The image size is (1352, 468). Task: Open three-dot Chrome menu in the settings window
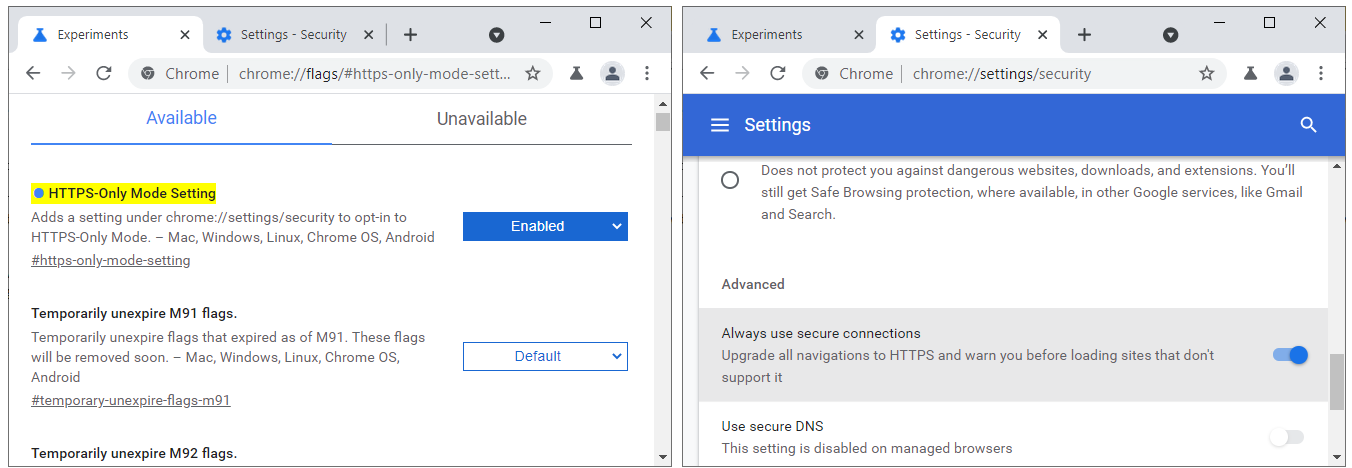click(x=1321, y=73)
